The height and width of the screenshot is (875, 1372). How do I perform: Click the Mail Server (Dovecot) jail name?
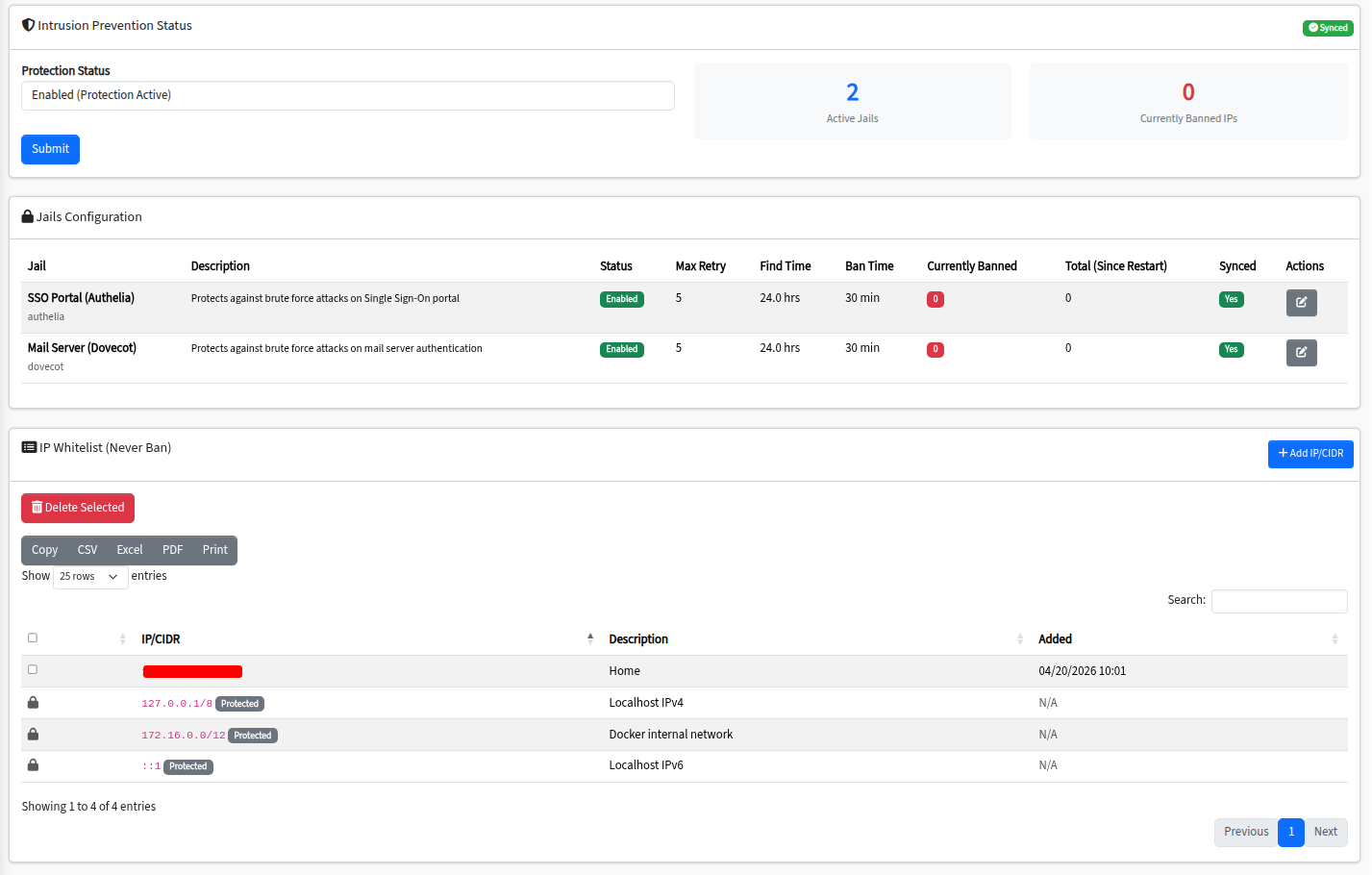82,348
